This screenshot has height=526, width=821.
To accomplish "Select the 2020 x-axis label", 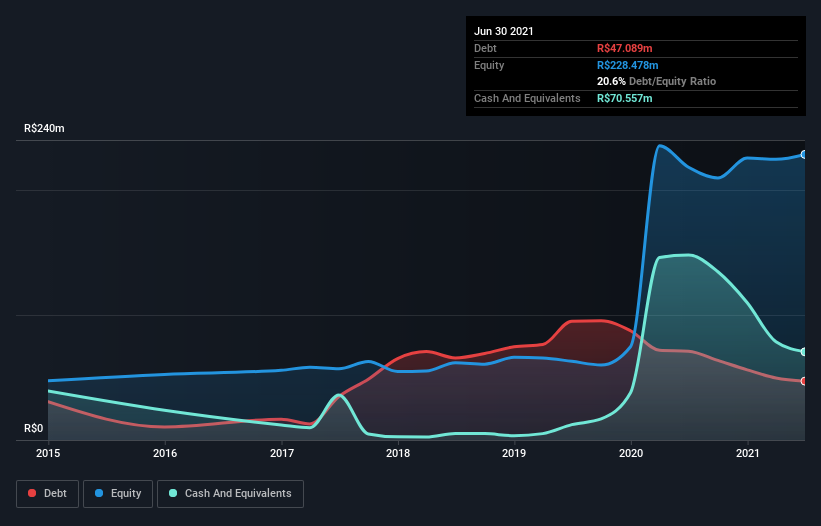I will (631, 453).
